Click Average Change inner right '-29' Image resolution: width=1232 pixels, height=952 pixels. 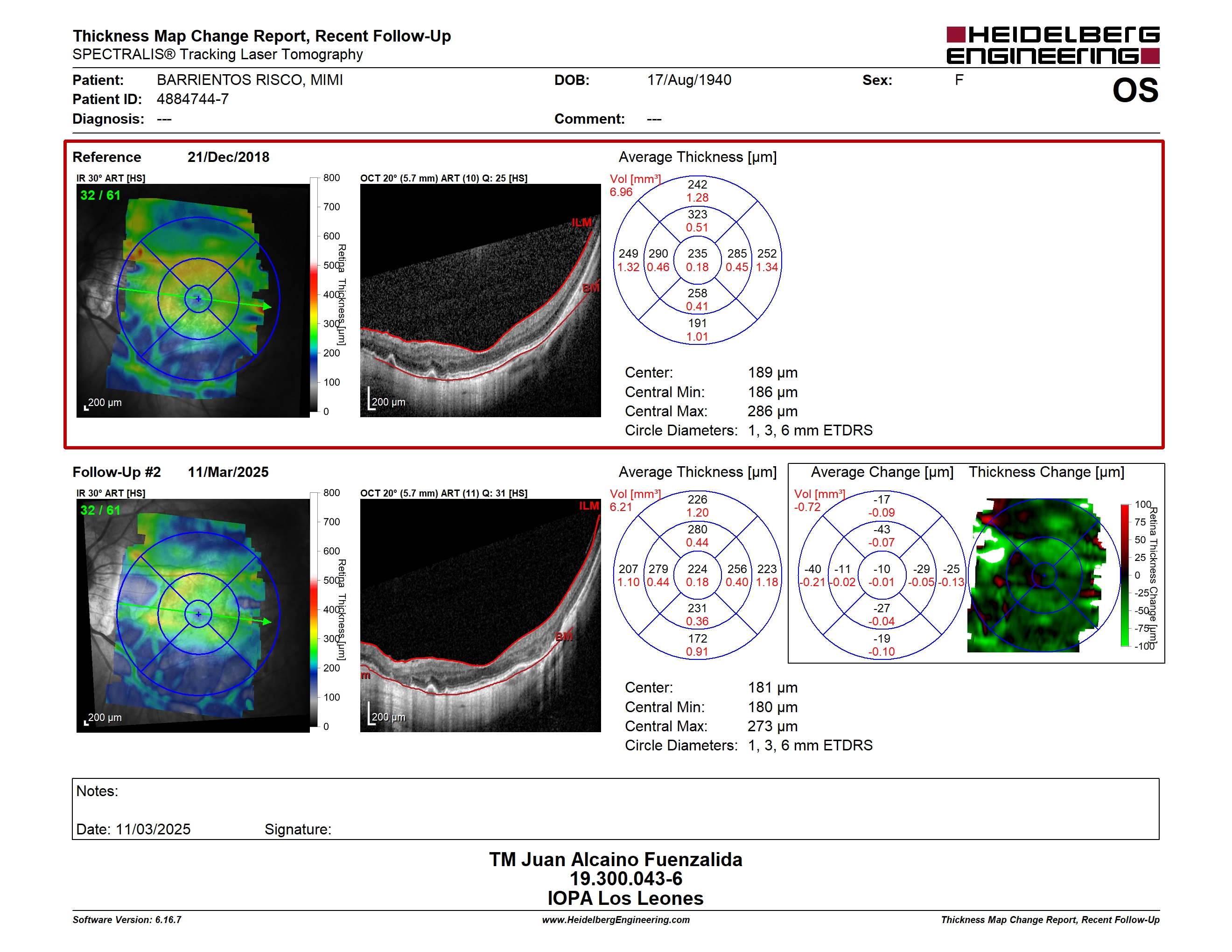922,569
